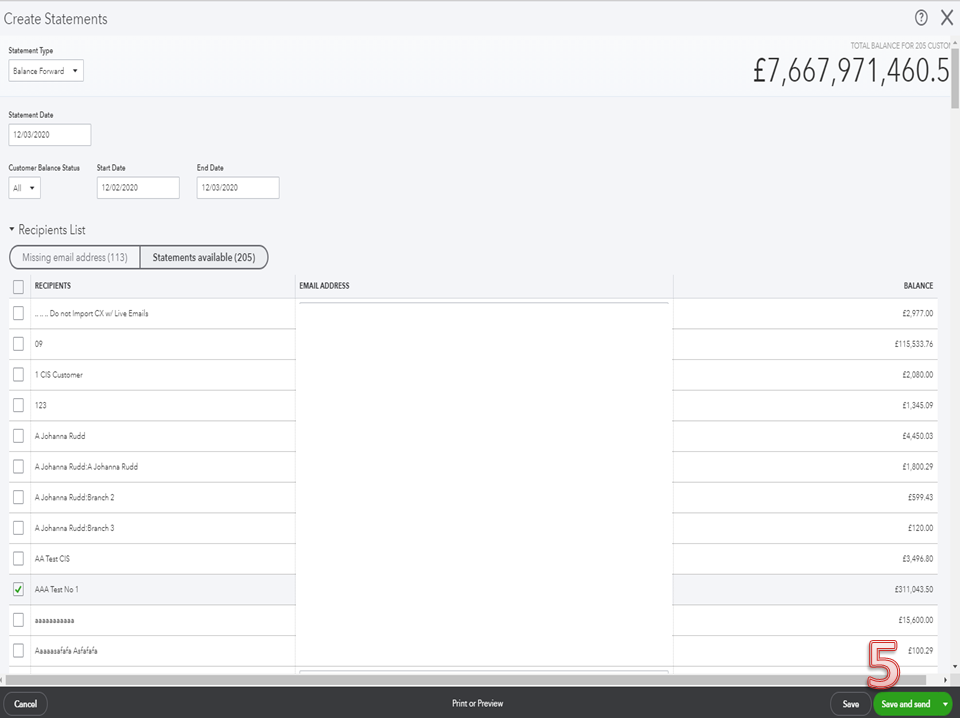Select the AAA Test No 1 name
The image size is (960, 720).
pos(57,590)
